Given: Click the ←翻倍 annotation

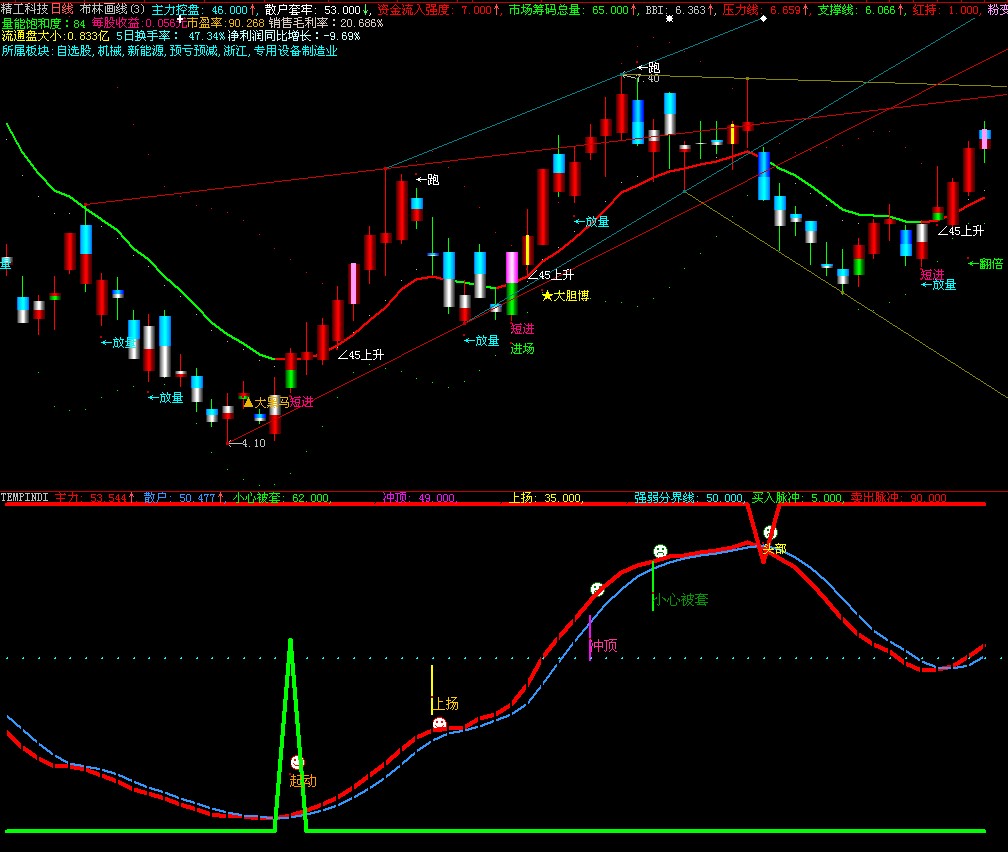Looking at the screenshot, I should 986,264.
